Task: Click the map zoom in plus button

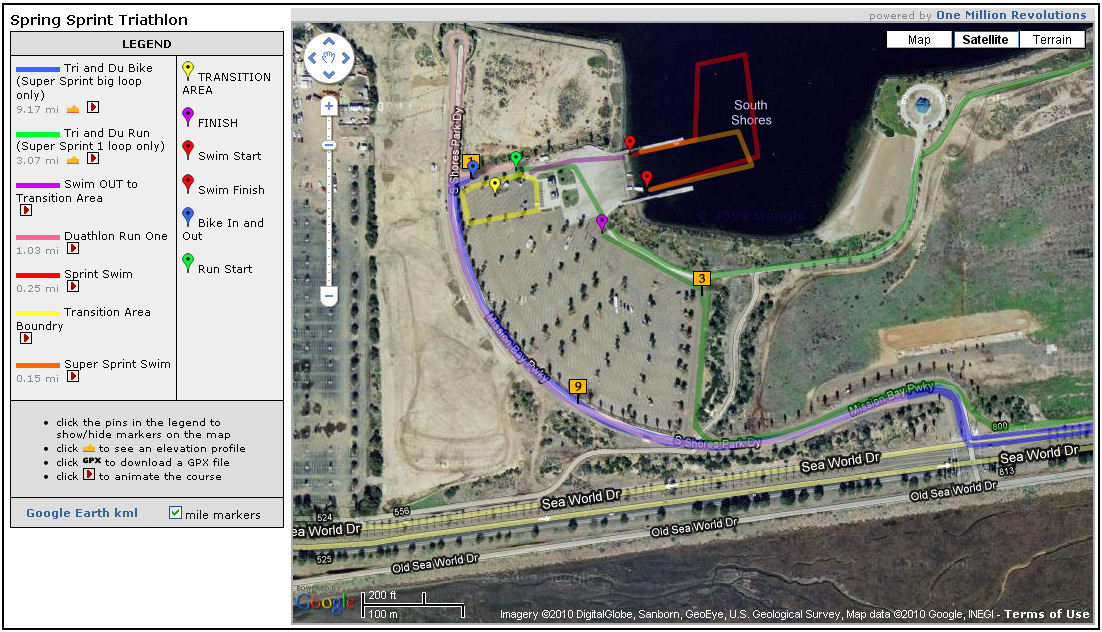Action: (x=328, y=105)
